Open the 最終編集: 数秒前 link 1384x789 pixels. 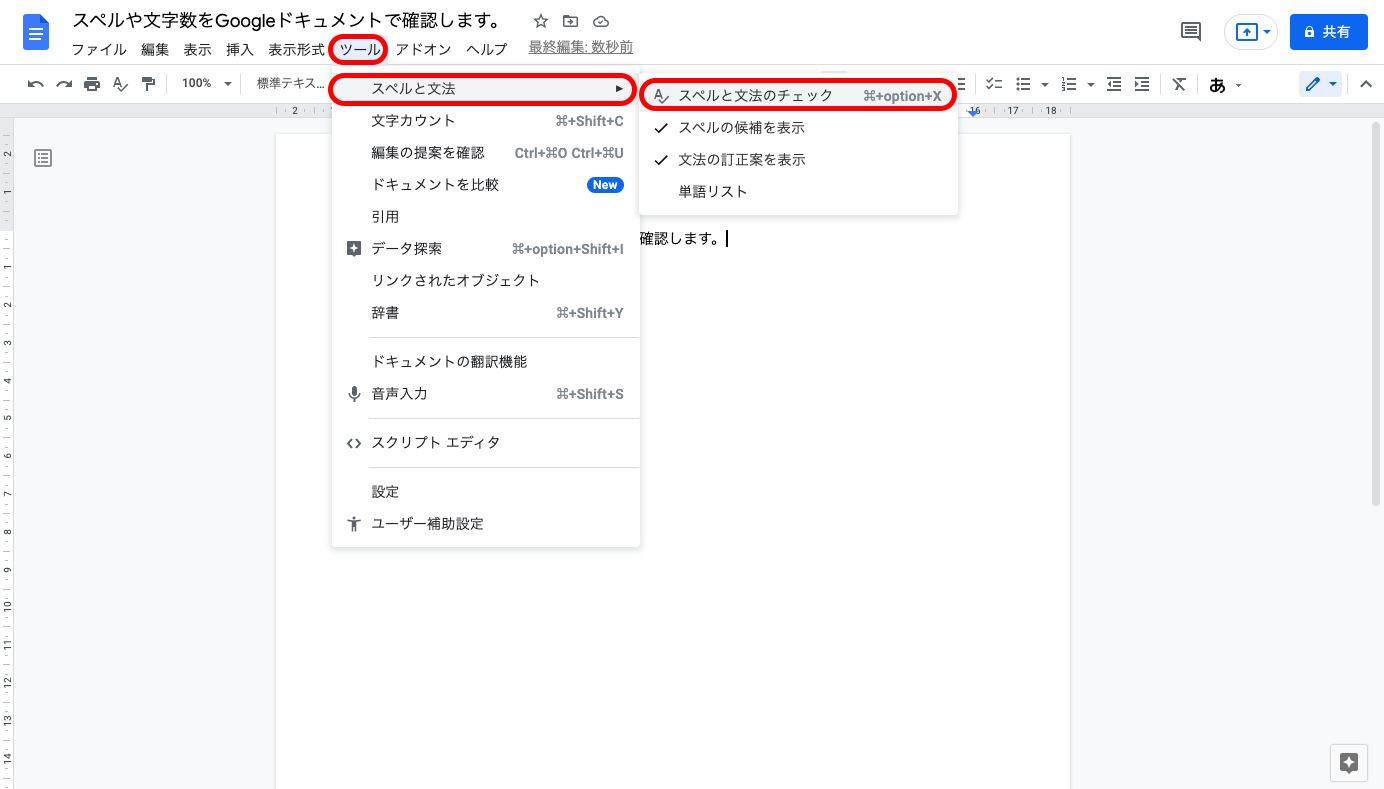580,48
